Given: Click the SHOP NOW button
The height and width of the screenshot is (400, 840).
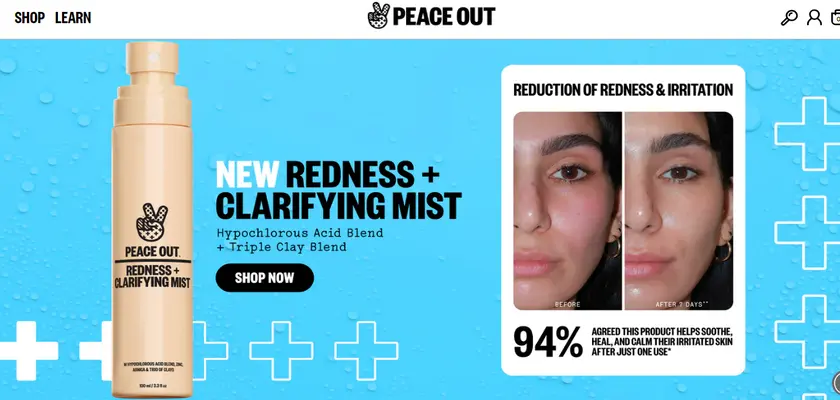Looking at the screenshot, I should coord(265,278).
